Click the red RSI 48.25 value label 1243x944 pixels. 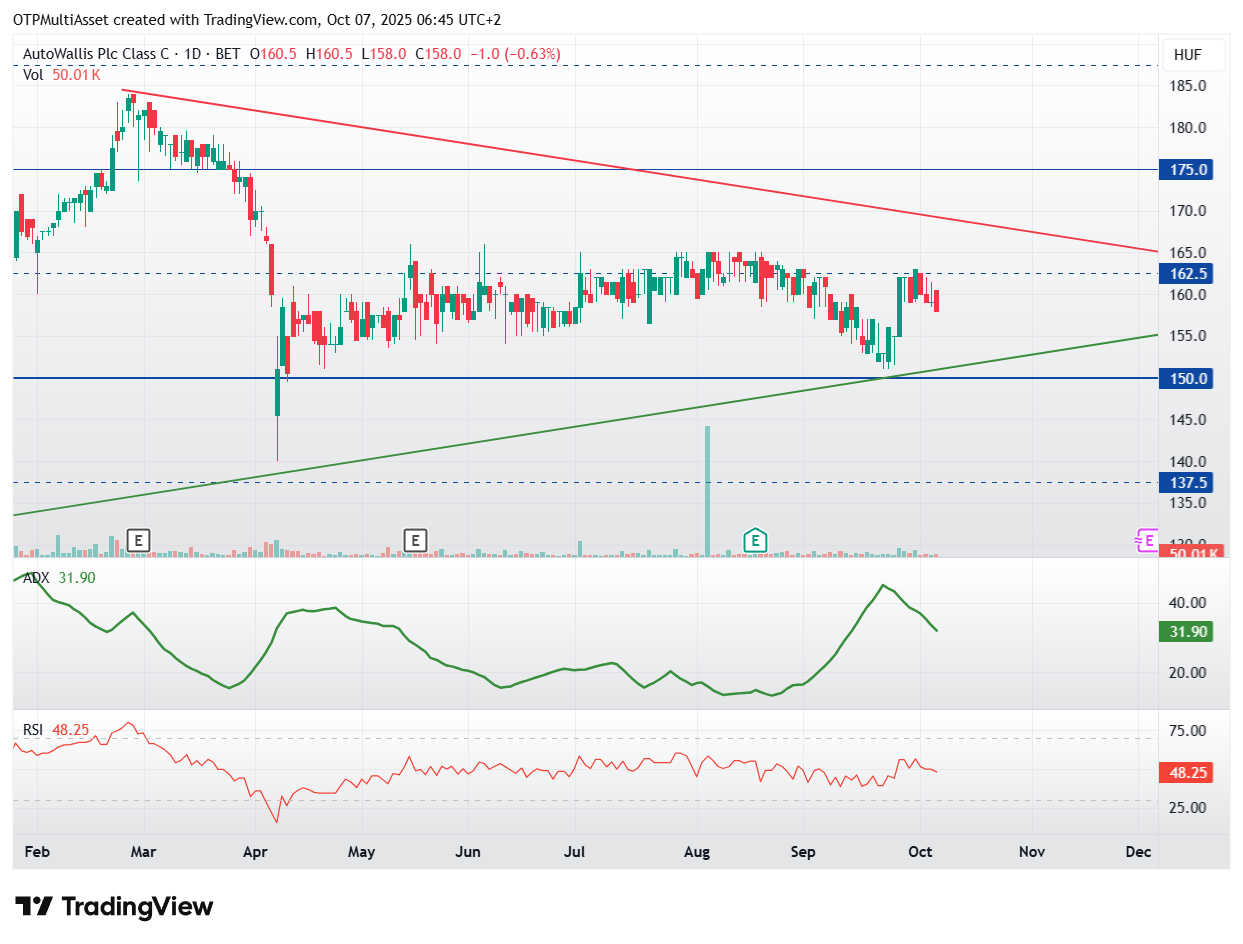click(1184, 772)
